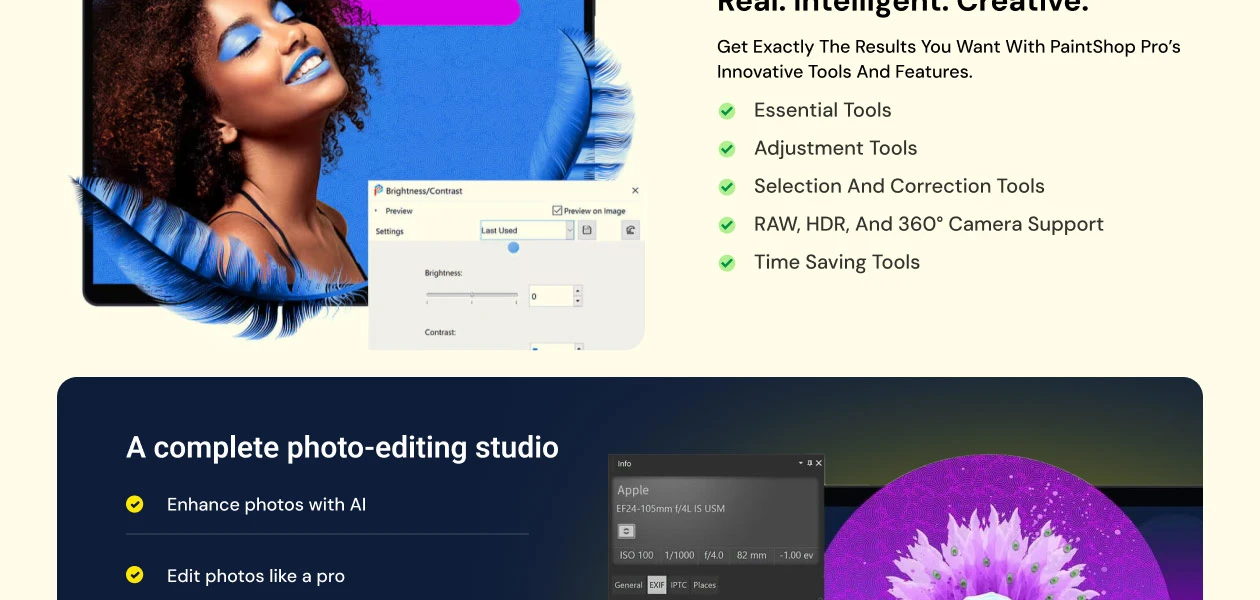The width and height of the screenshot is (1260, 600).
Task: Click the green checkmark beside Essential Tools
Action: pyautogui.click(x=727, y=110)
